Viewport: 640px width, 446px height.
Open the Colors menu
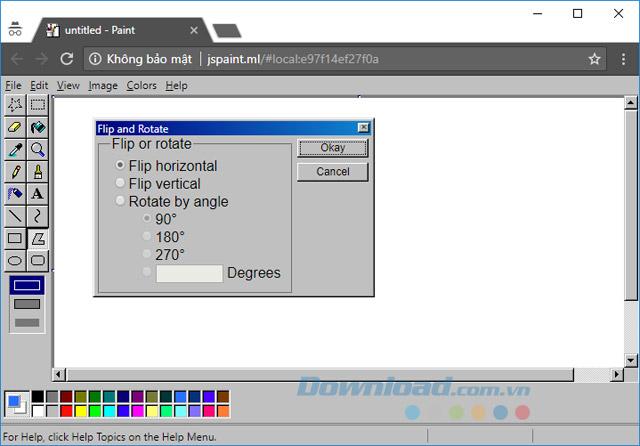[x=141, y=86]
